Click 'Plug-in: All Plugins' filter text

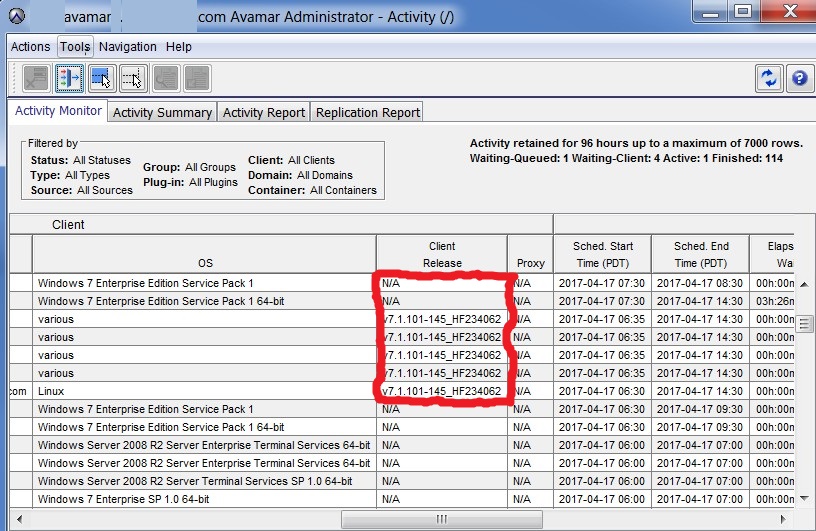point(190,182)
